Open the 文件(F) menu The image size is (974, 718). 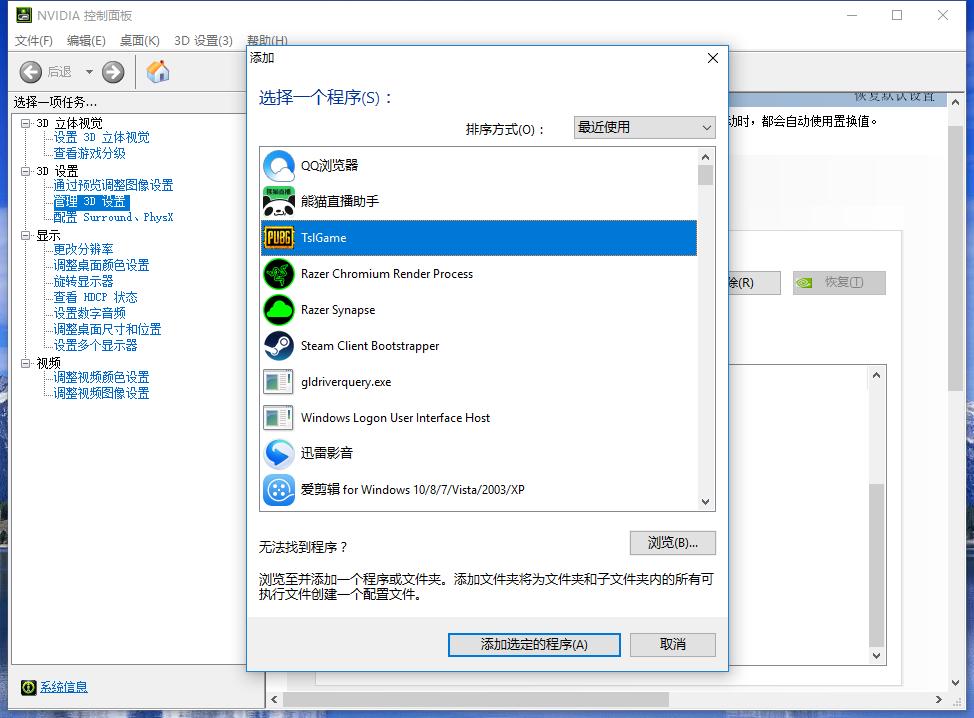(34, 40)
